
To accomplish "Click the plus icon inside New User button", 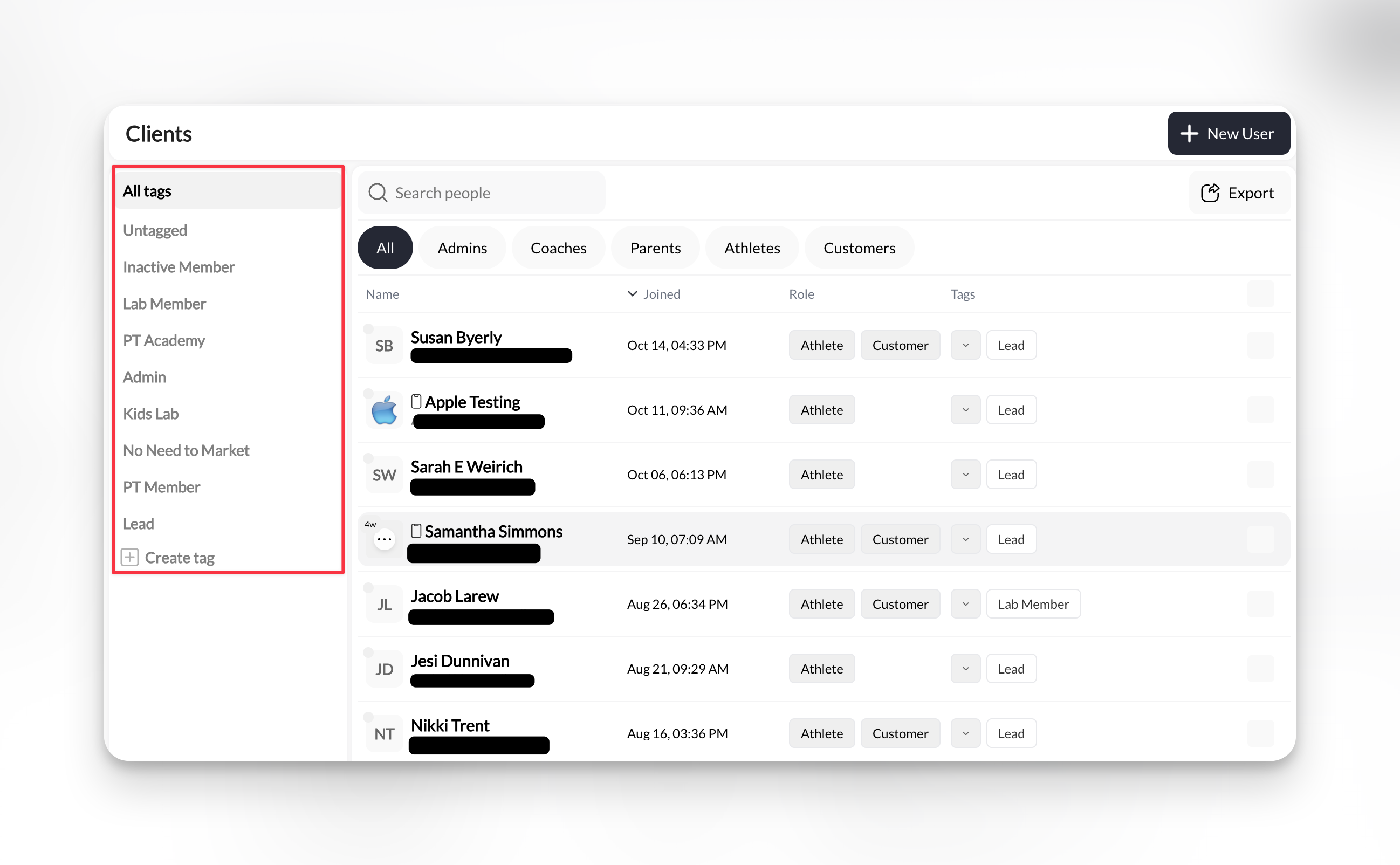I will [1190, 133].
